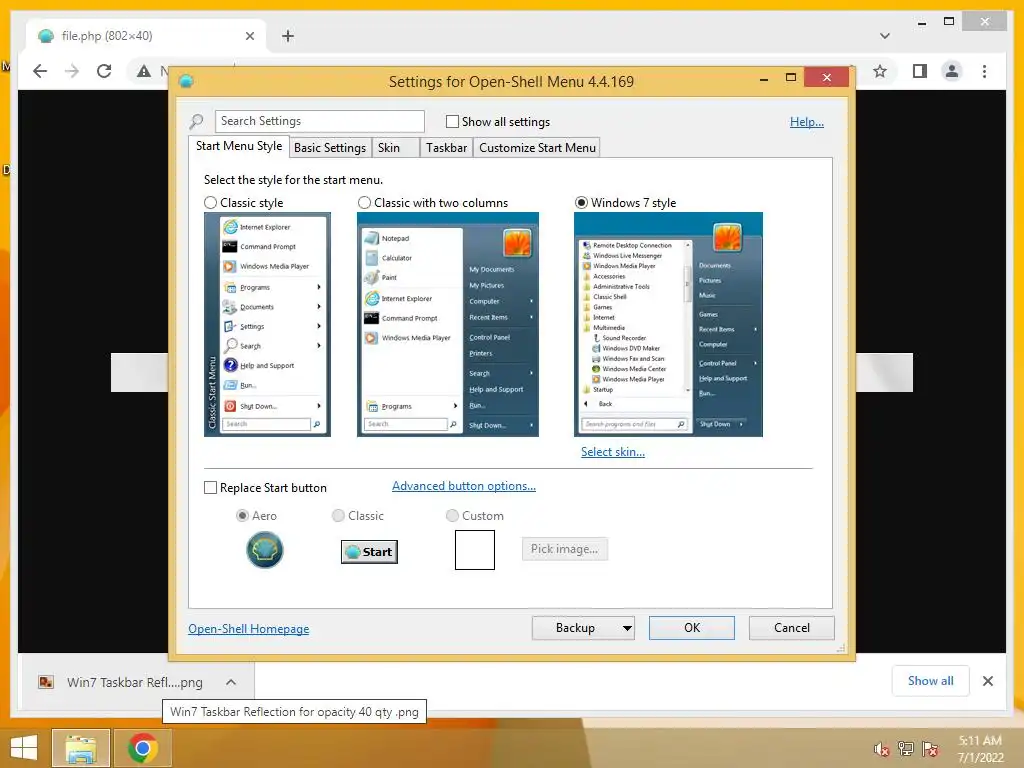This screenshot has width=1024, height=768.
Task: Click Chrome forward arrow button
Action: pos(72,71)
